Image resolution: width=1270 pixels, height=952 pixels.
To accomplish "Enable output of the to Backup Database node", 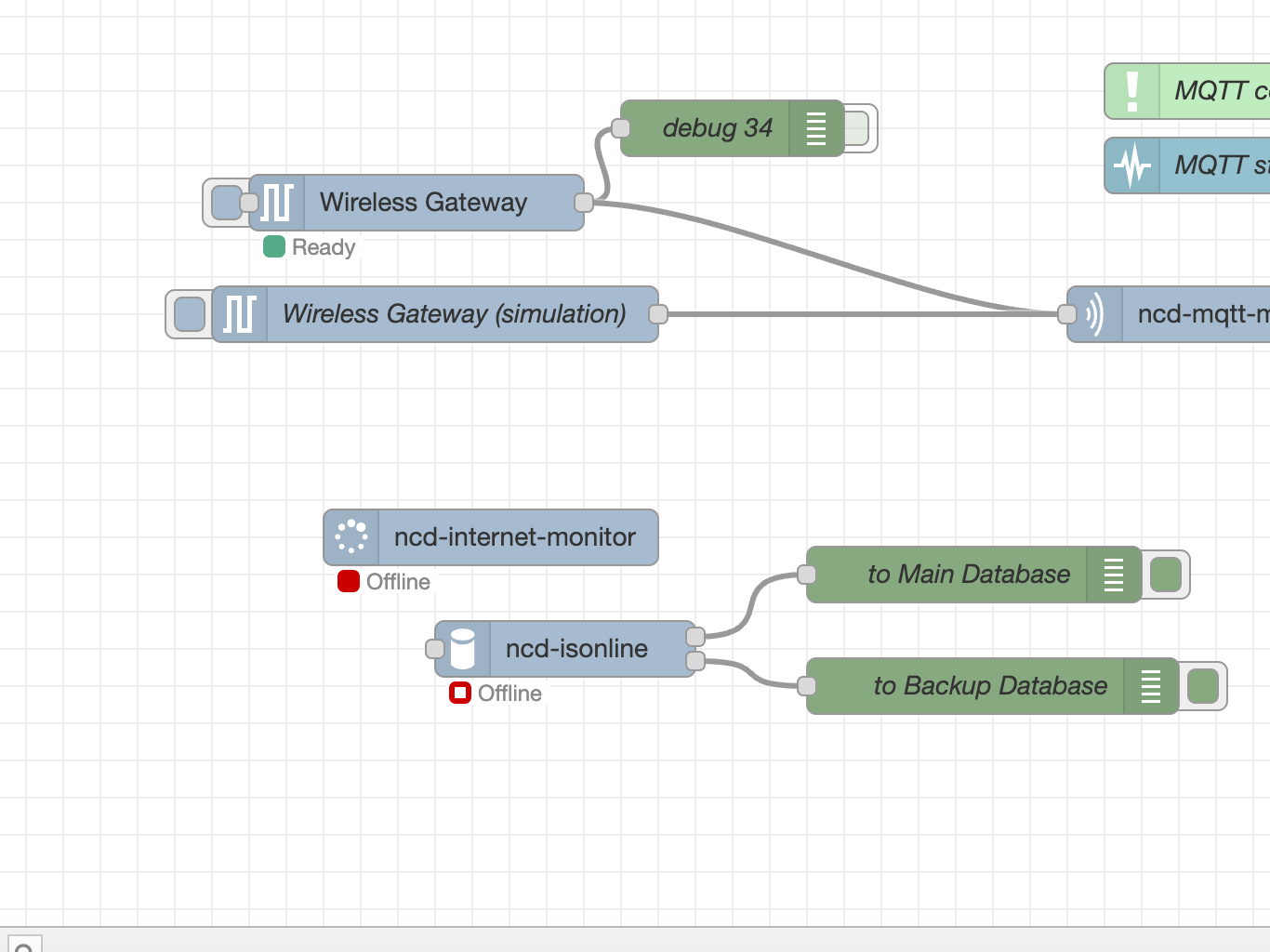I will click(1203, 686).
